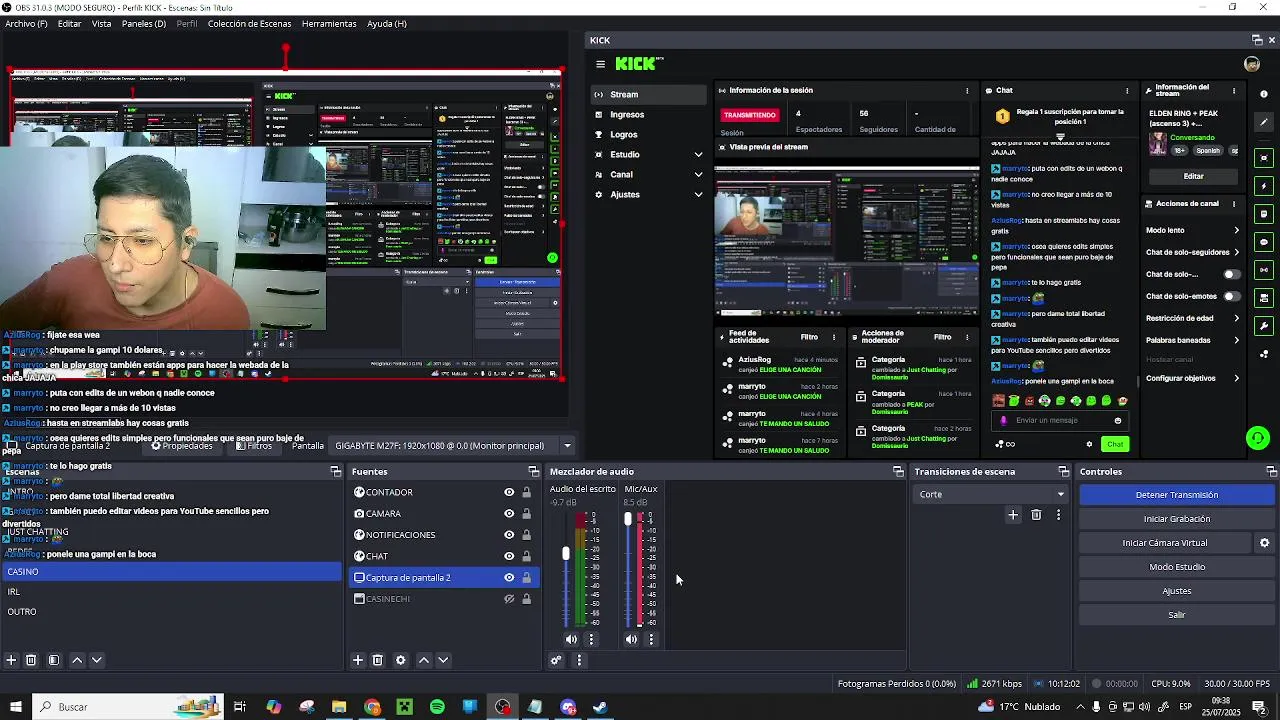Open advanced audio properties gears icon
This screenshot has width=1280, height=720.
556,660
